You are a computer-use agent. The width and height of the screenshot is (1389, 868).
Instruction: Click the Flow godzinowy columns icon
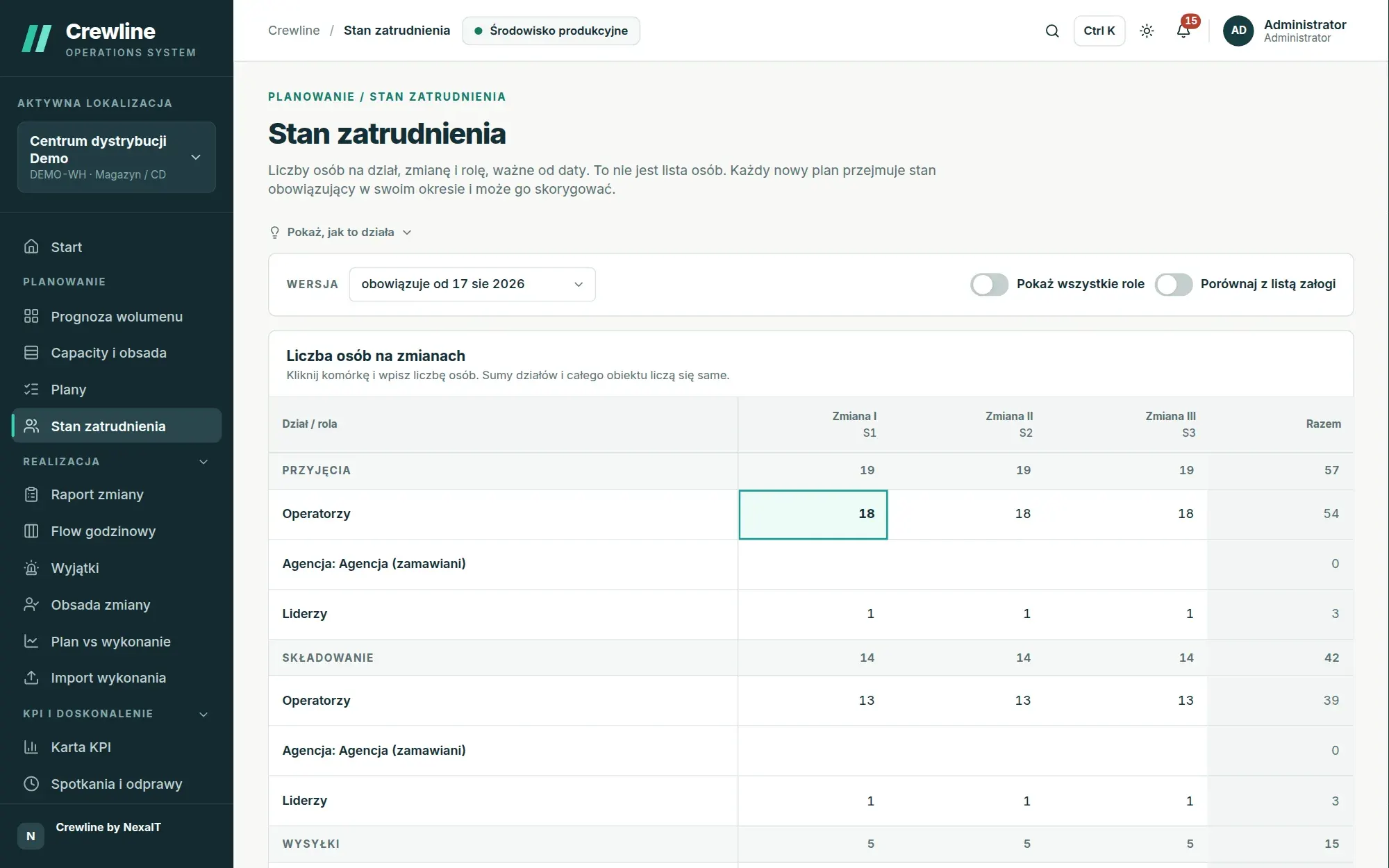(31, 531)
